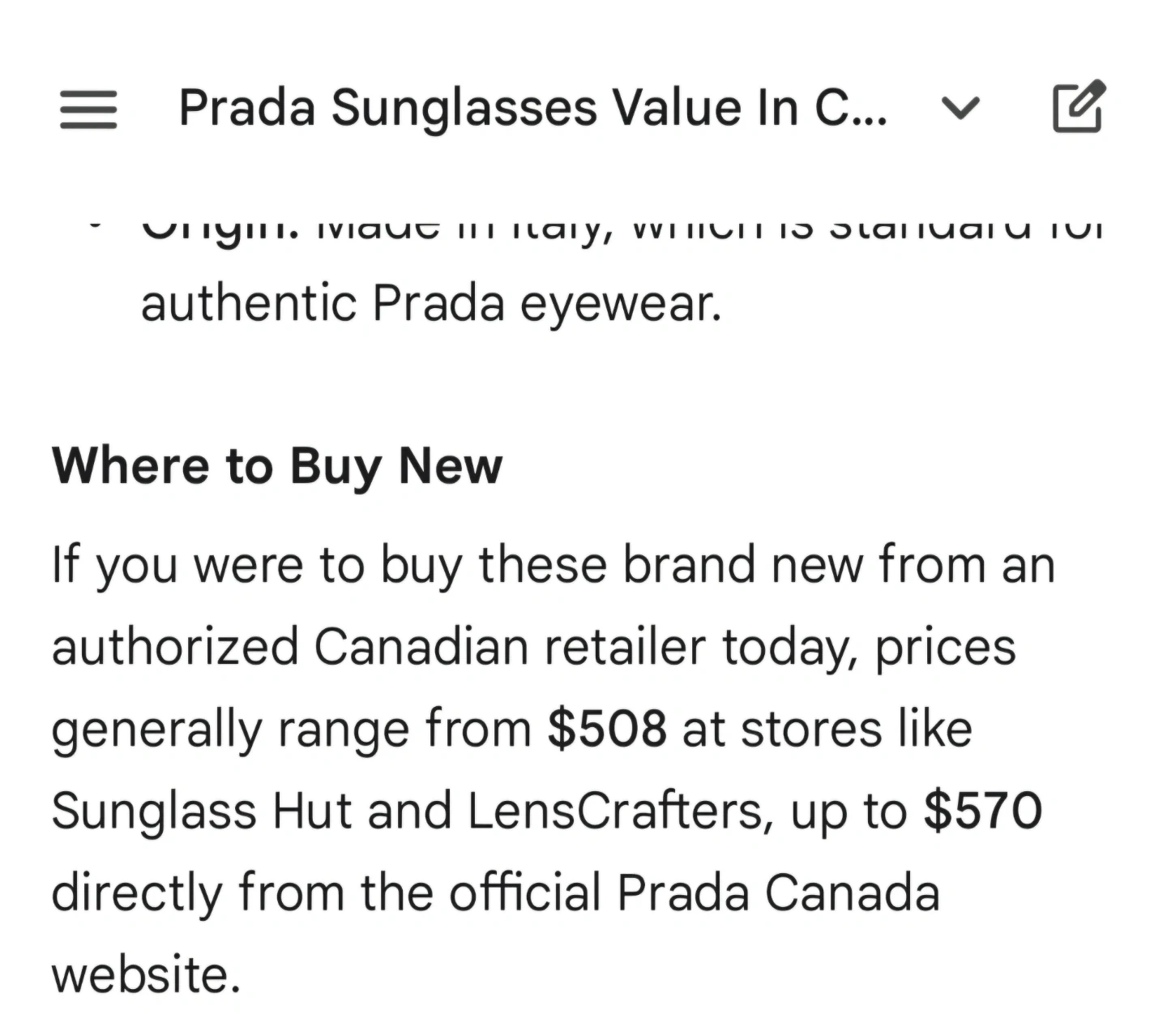The height and width of the screenshot is (1036, 1167).
Task: Tap the word 'LensCrafters'
Action: pyautogui.click(x=614, y=811)
